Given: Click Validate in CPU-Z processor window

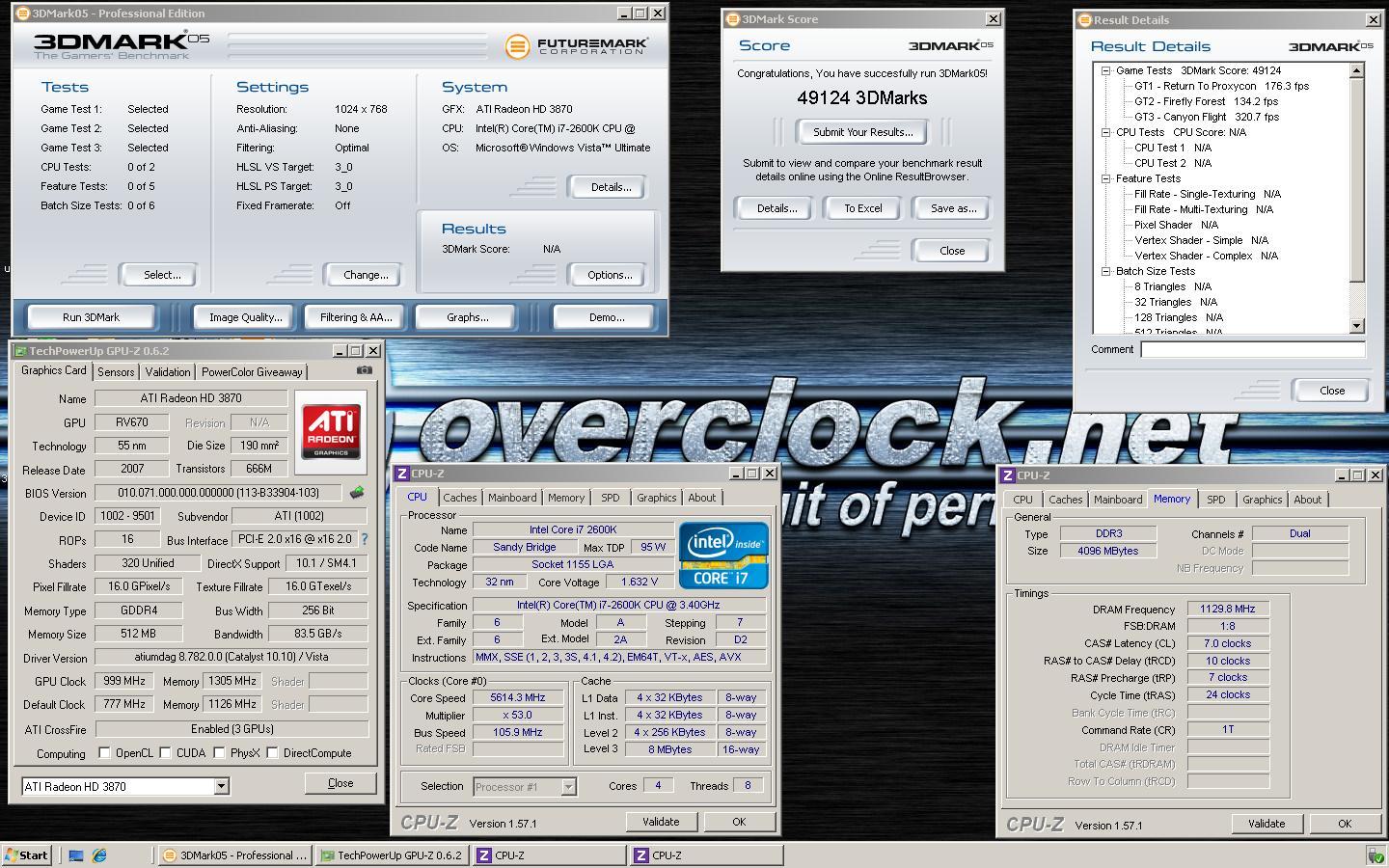Looking at the screenshot, I should (x=661, y=822).
